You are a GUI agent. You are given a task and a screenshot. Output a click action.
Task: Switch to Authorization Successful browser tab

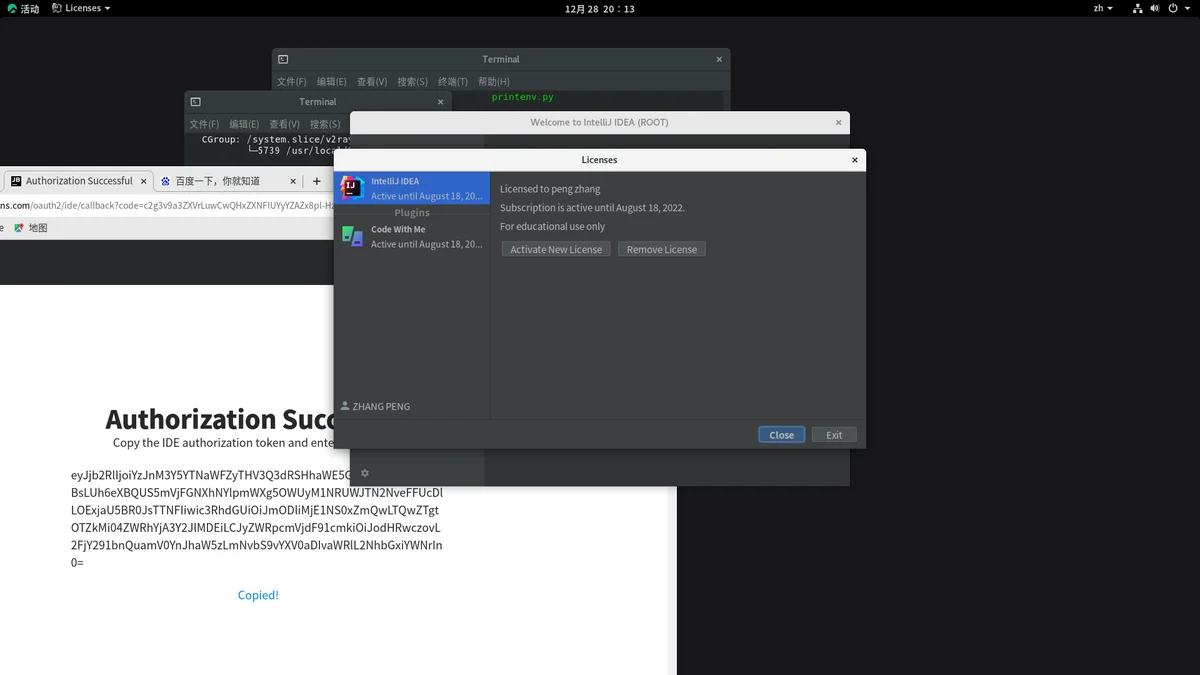click(x=79, y=181)
